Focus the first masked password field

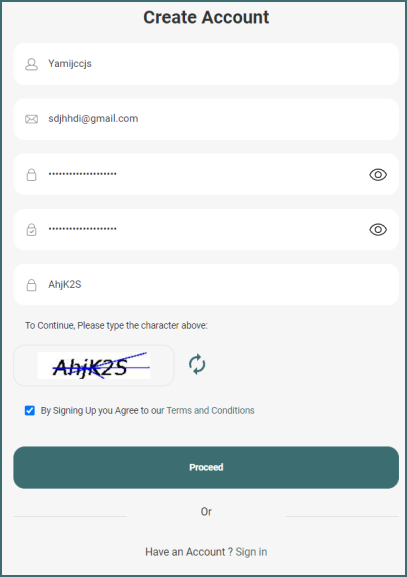(x=206, y=174)
